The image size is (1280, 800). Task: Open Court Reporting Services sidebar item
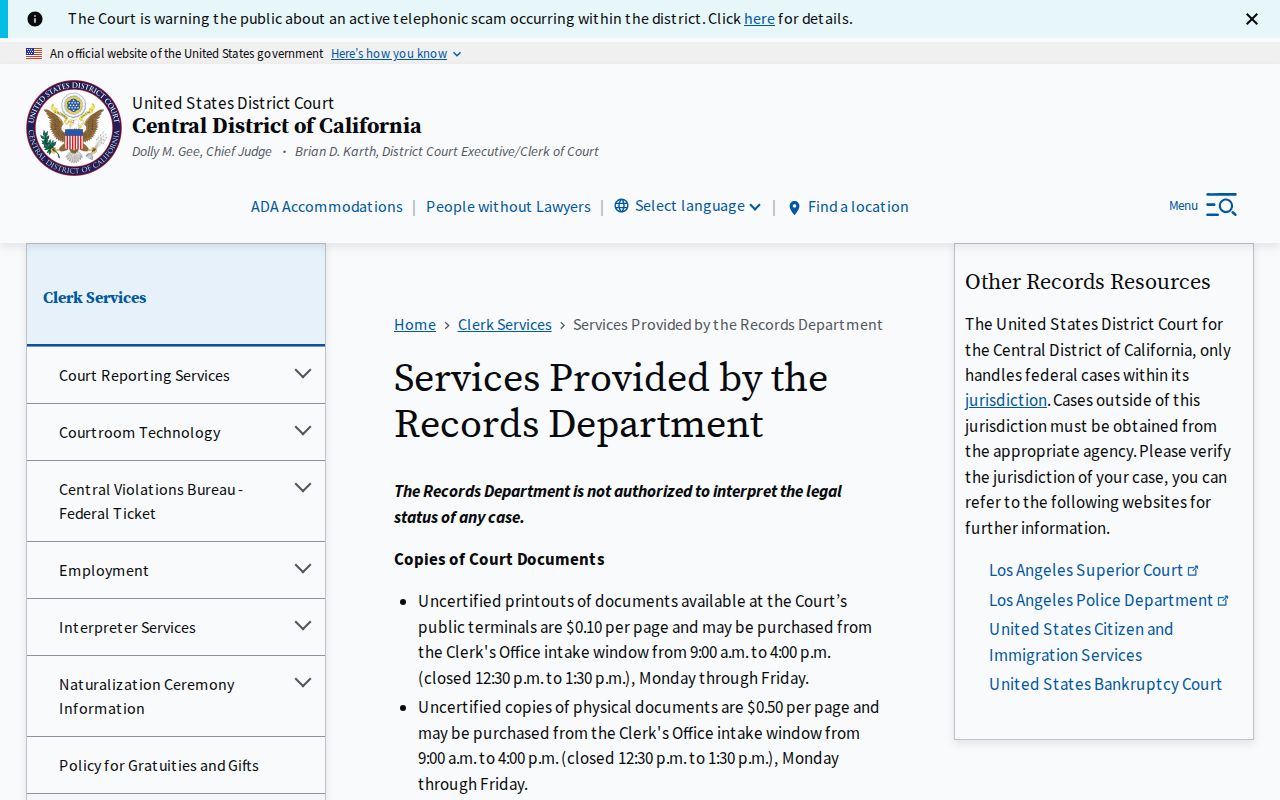(x=144, y=376)
